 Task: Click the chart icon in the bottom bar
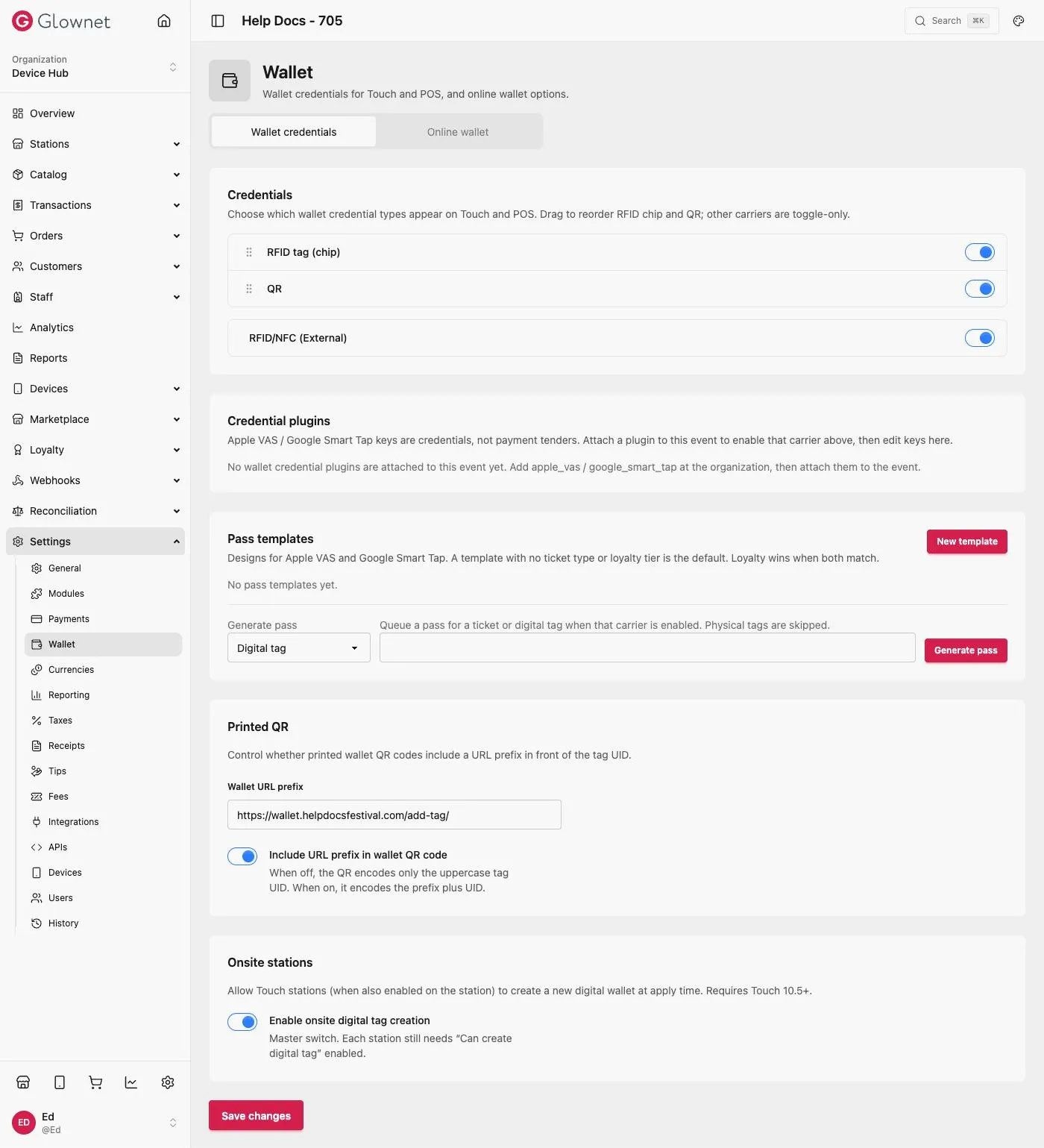click(x=131, y=1082)
